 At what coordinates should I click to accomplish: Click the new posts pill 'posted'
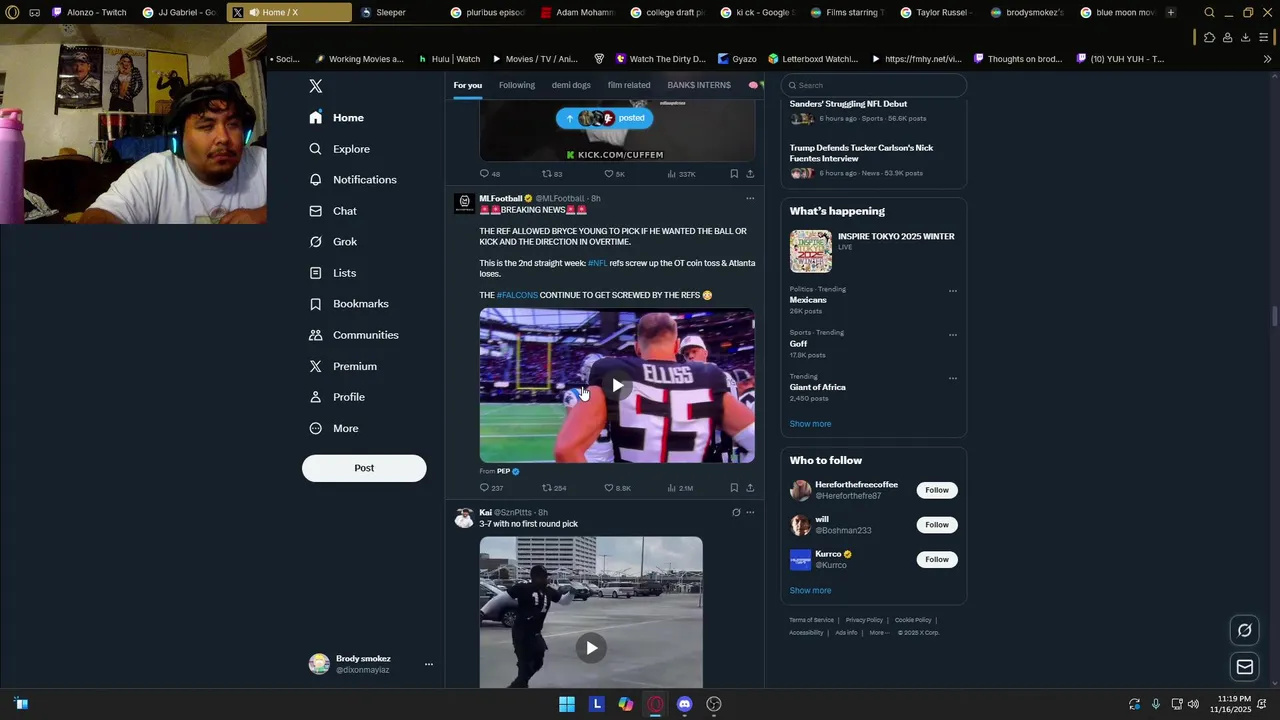coord(604,118)
